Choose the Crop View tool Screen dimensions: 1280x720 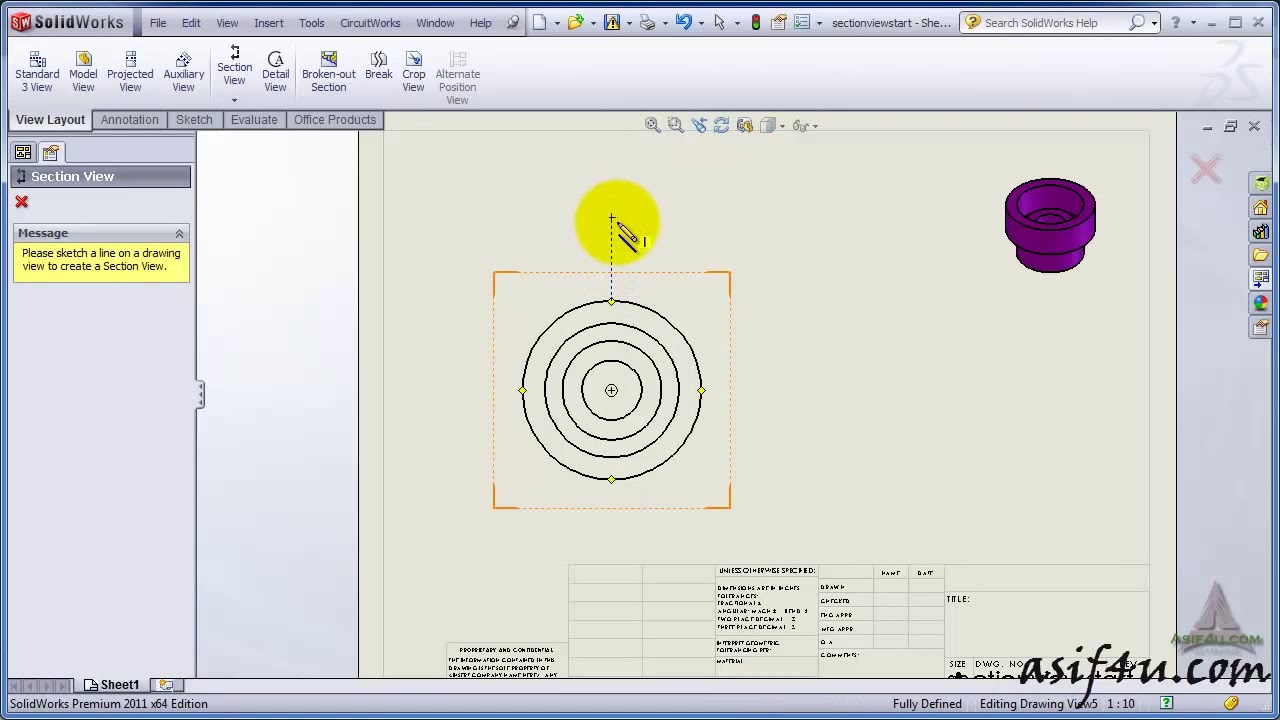(413, 72)
